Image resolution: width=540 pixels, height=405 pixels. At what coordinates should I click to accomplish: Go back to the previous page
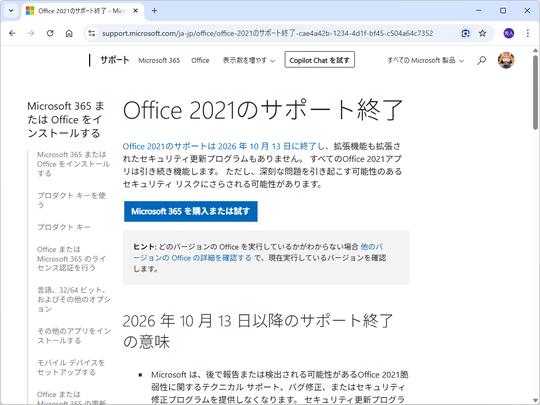12,33
